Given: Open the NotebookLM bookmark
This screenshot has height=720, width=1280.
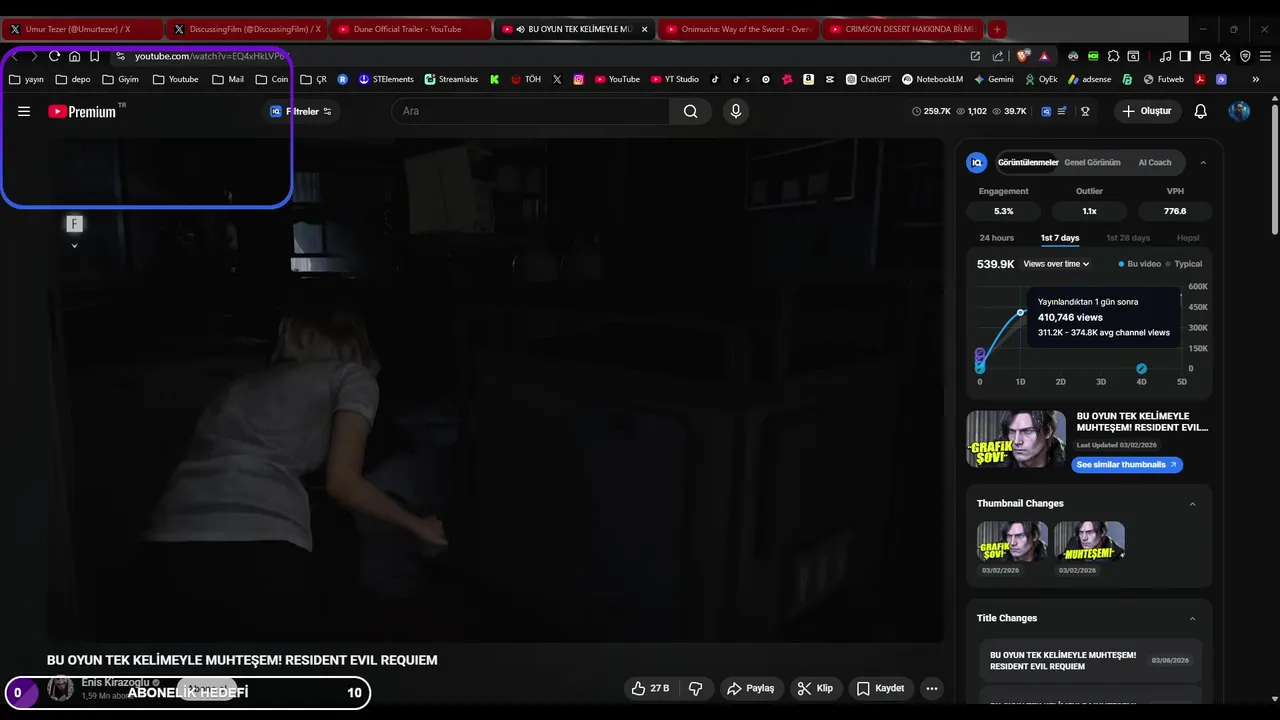Looking at the screenshot, I should (x=932, y=79).
